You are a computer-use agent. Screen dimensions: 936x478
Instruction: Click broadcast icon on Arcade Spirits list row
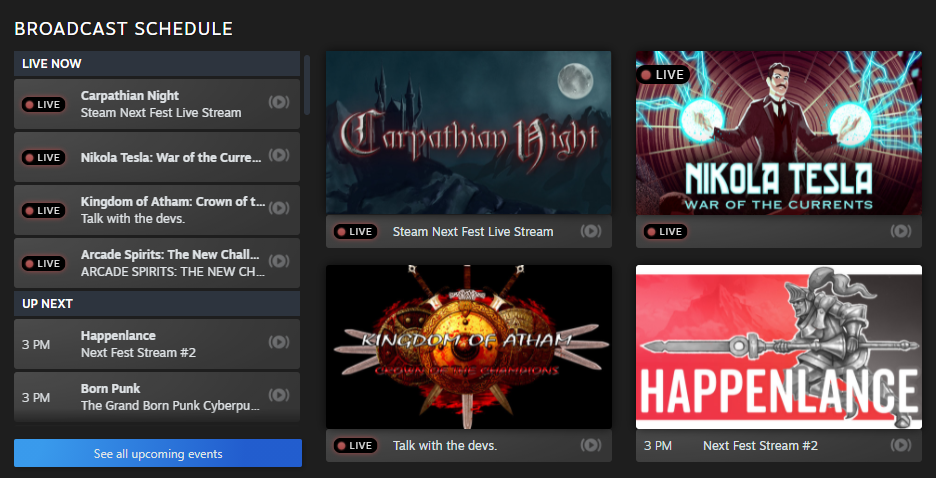click(x=279, y=262)
